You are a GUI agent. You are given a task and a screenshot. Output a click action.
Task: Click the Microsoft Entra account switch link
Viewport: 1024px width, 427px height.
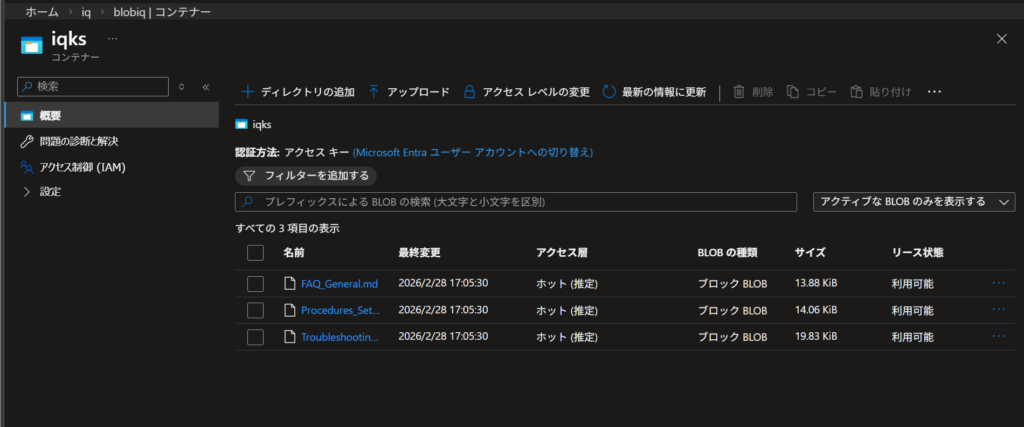[x=472, y=153]
